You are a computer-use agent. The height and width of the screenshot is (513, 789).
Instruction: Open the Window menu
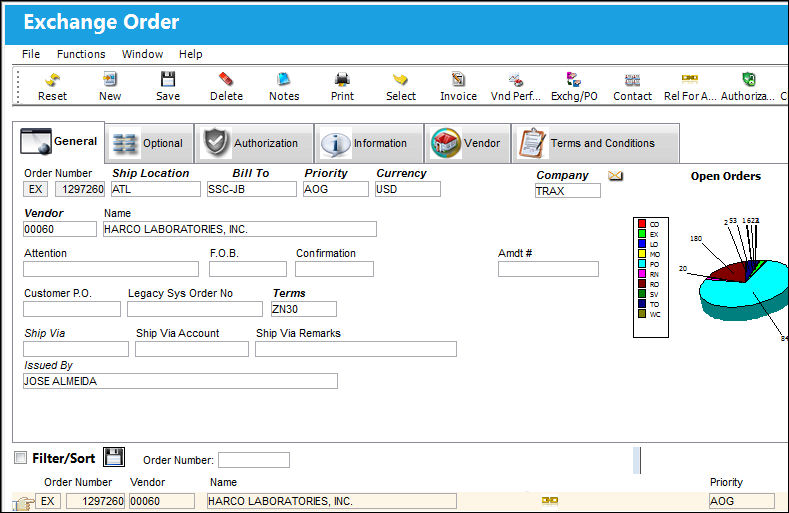click(142, 54)
